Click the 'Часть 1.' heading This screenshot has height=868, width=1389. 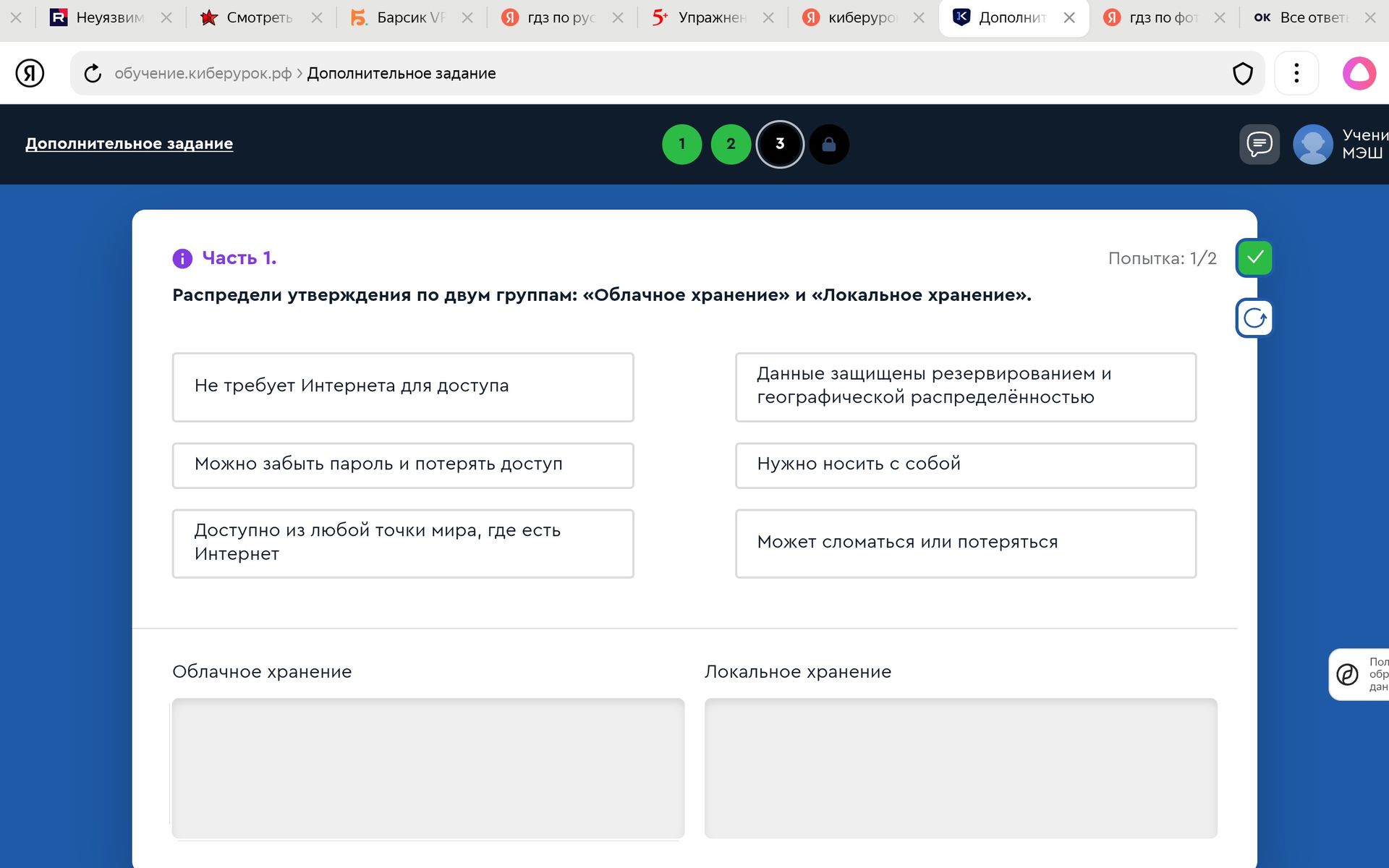click(239, 258)
